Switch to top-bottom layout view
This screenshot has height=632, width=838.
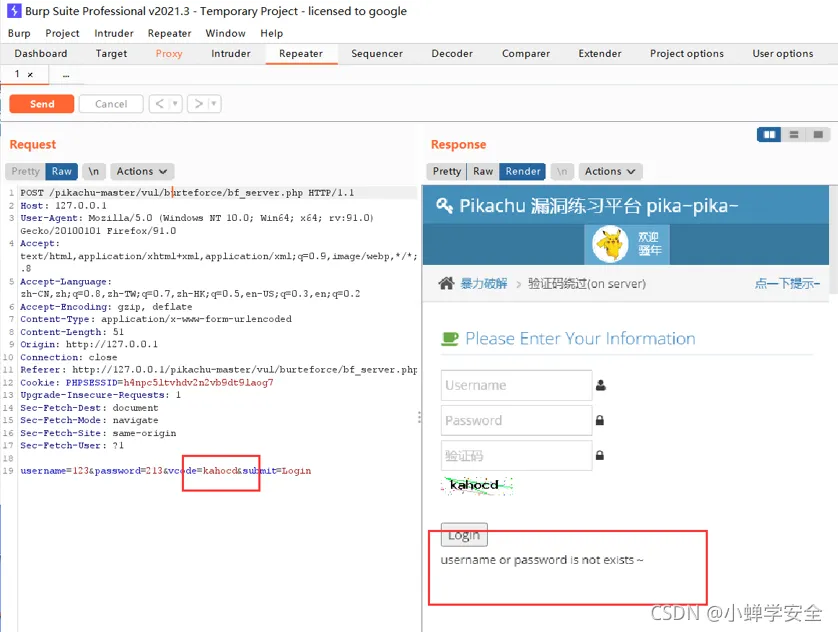point(794,135)
